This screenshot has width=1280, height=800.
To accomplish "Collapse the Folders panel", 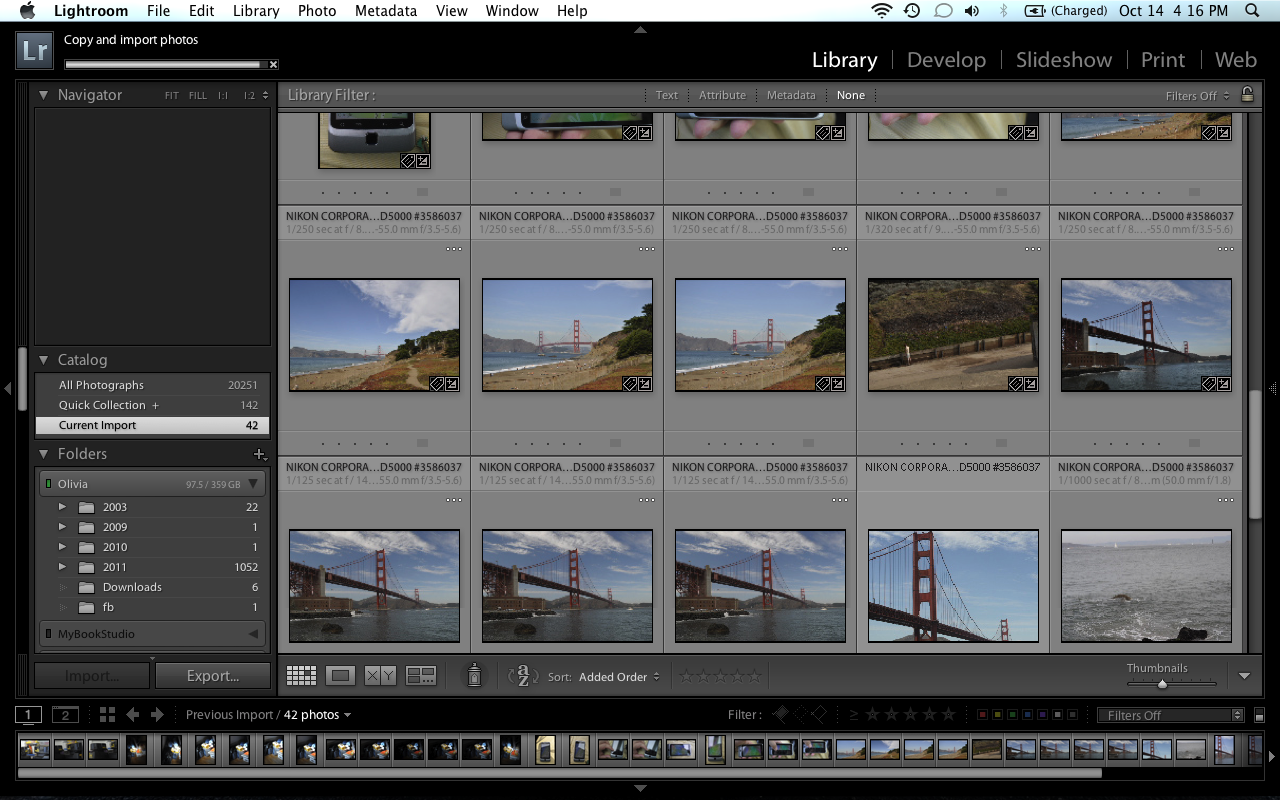I will tap(44, 454).
